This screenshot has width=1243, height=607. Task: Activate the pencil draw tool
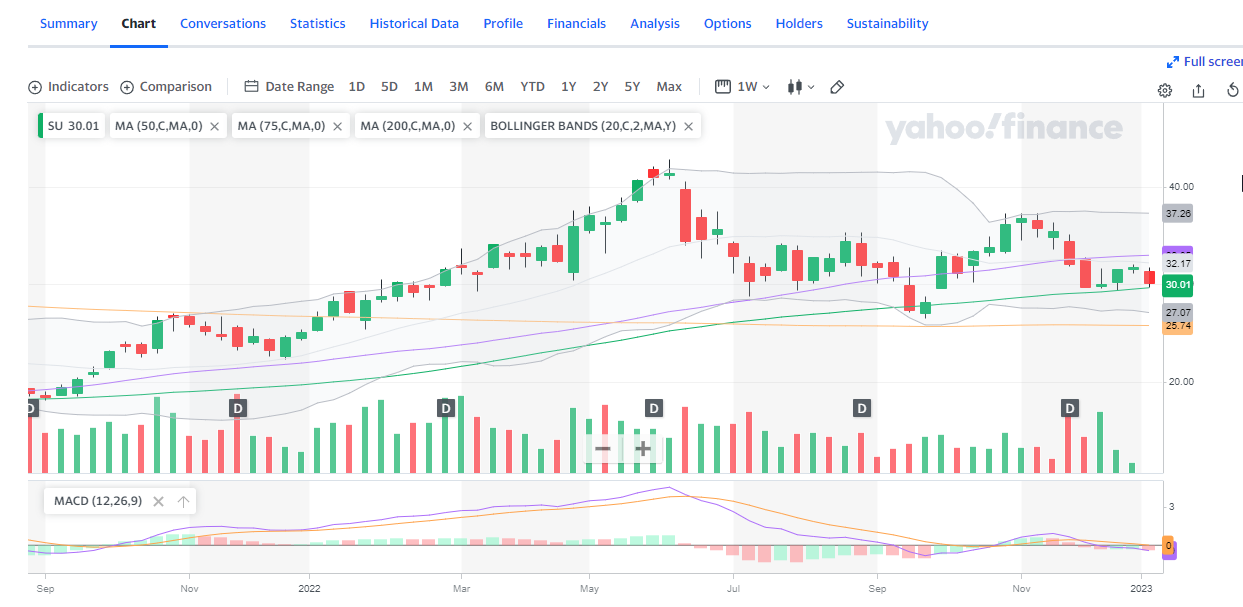837,87
